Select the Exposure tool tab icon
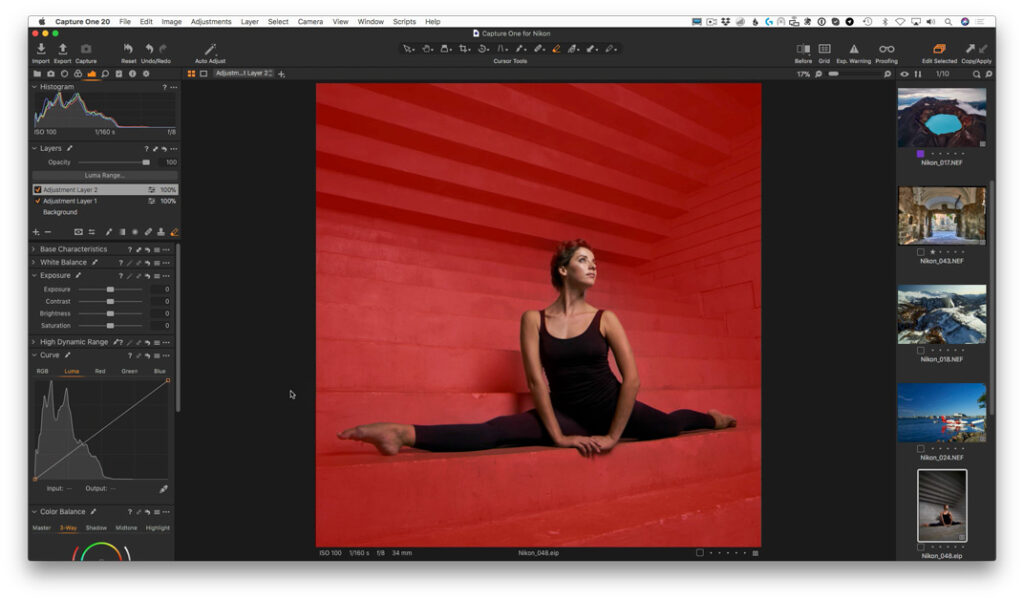Viewport: 1024px width, 601px height. click(91, 71)
